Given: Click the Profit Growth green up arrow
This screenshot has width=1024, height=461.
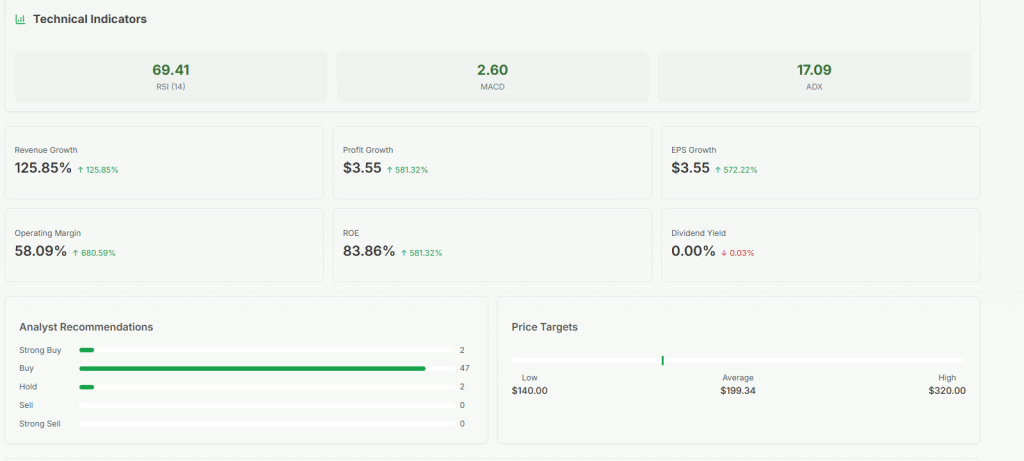Looking at the screenshot, I should click(x=390, y=170).
